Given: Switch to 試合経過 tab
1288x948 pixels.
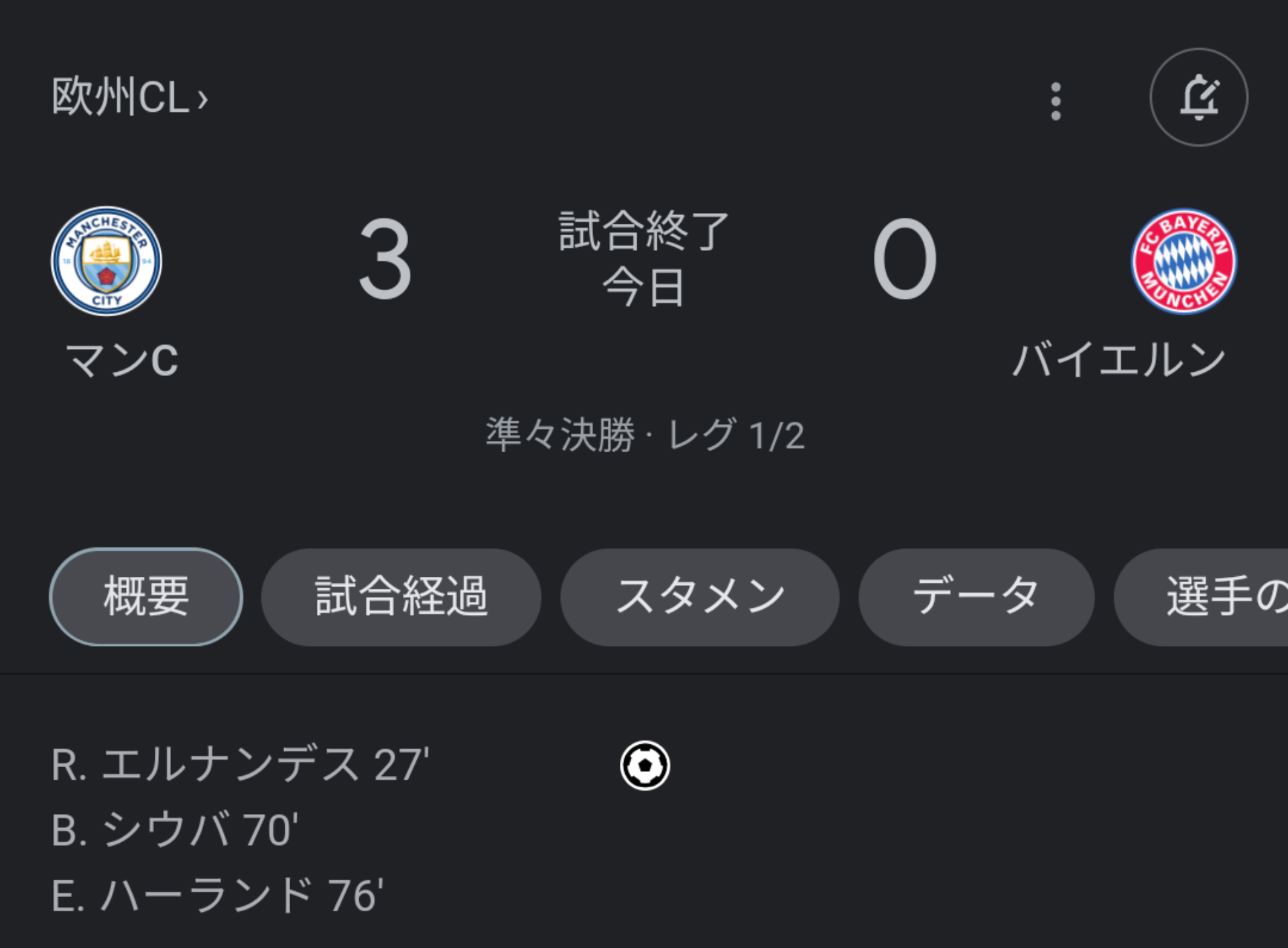Looking at the screenshot, I should coord(401,596).
